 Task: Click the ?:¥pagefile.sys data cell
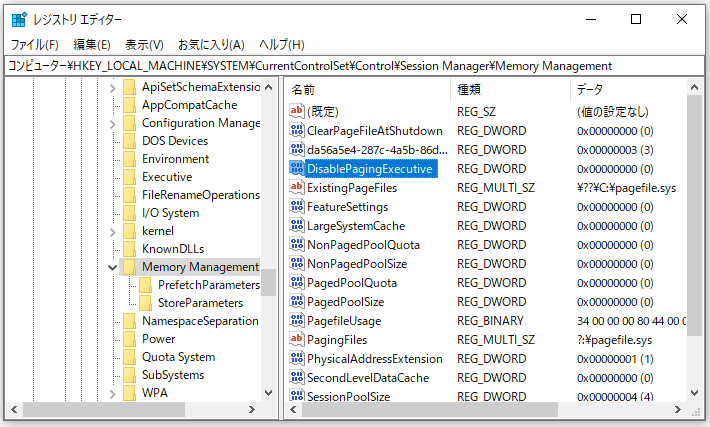click(614, 340)
